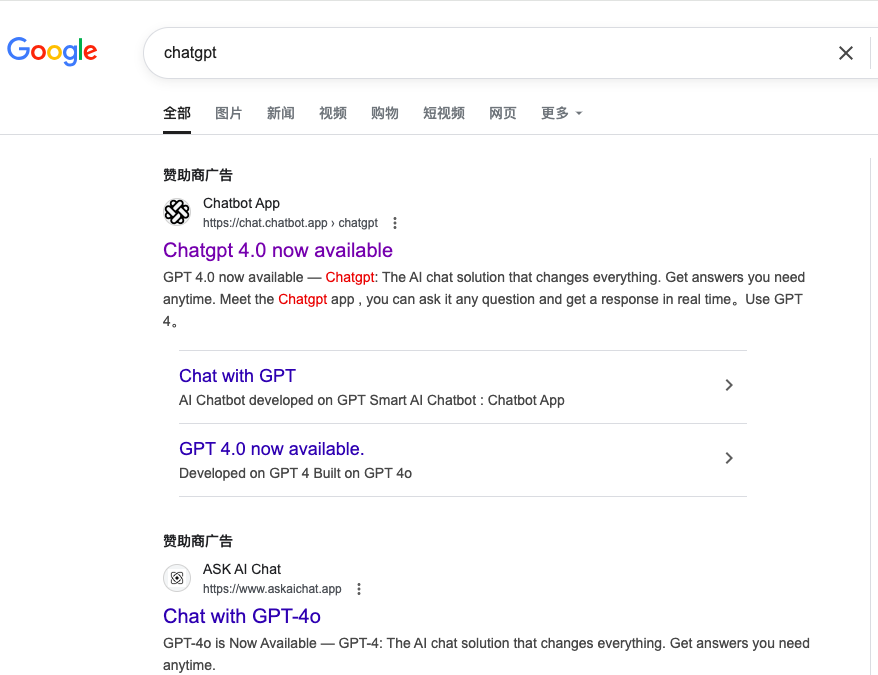Open three-dot menu beside chat.chatbot.app URL
The width and height of the screenshot is (878, 675).
[395, 223]
